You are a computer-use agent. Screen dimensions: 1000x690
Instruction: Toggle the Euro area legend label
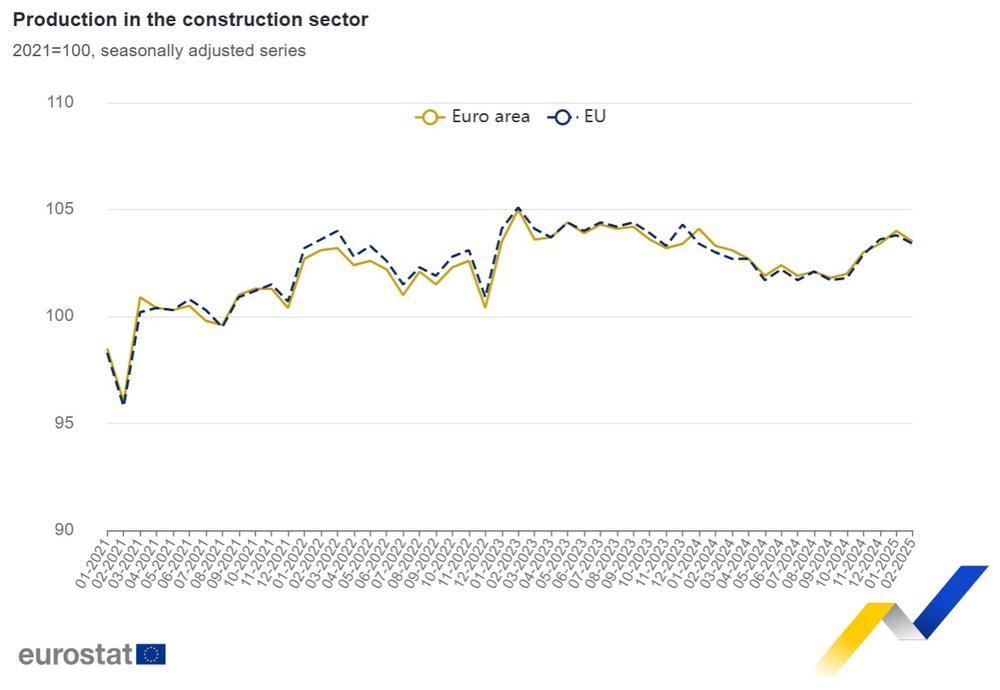coord(490,117)
